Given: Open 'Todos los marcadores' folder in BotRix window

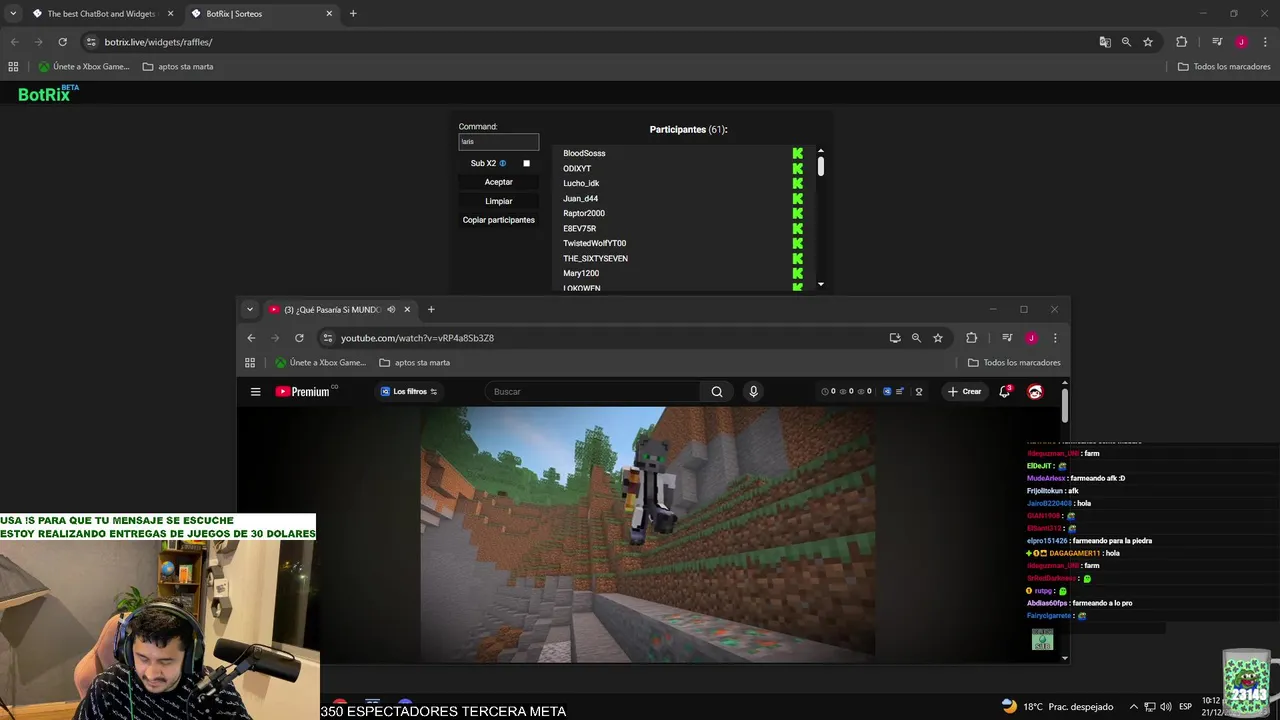Looking at the screenshot, I should (1223, 67).
